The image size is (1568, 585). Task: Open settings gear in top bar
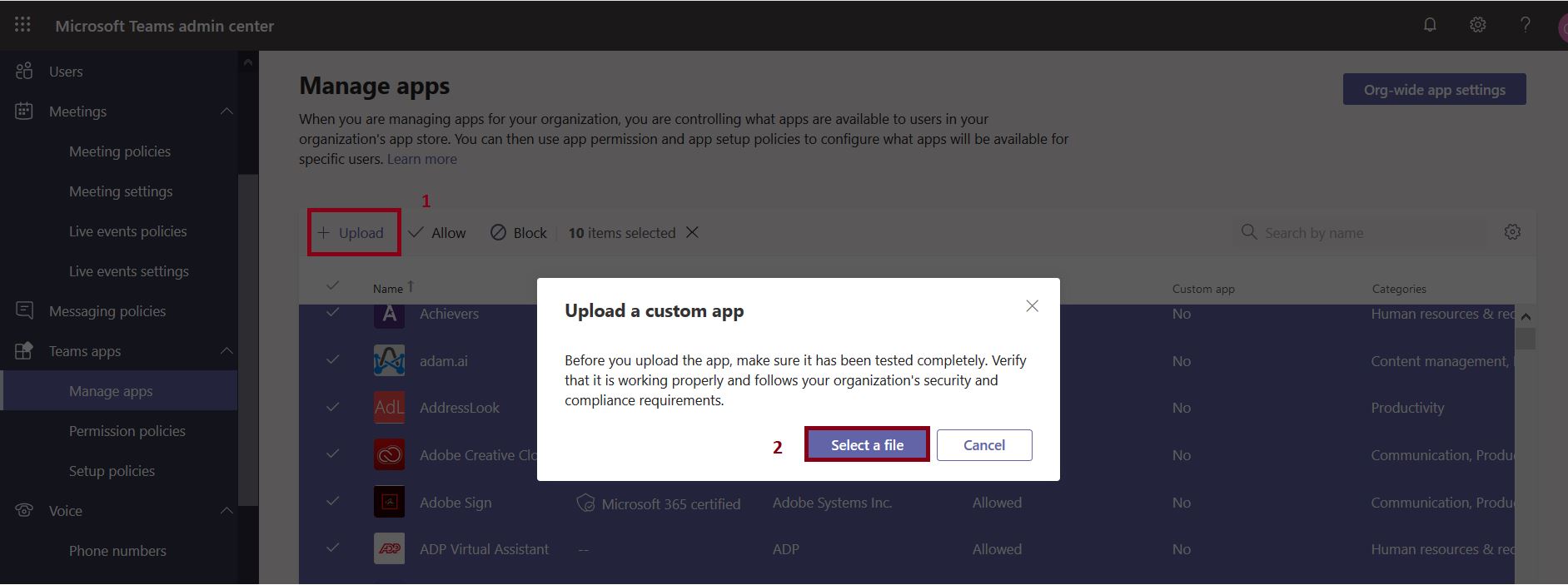click(1478, 25)
